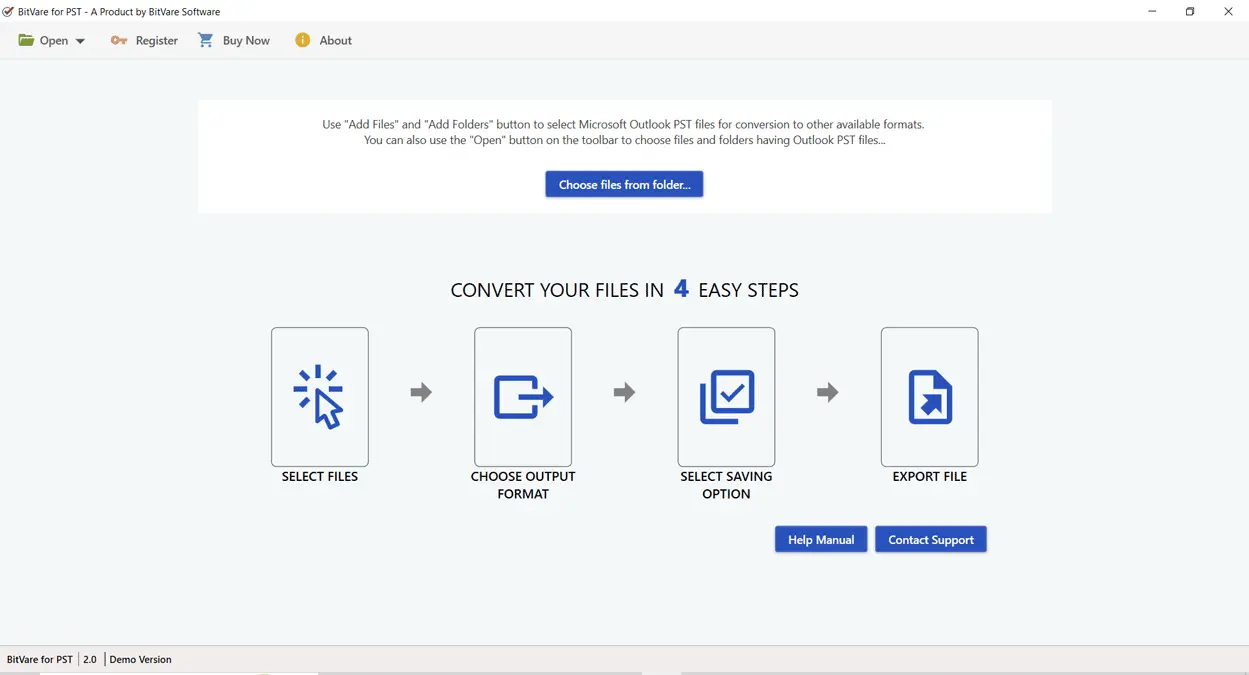Minimize the BitVare application window
This screenshot has height=675, width=1249.
coord(1152,12)
